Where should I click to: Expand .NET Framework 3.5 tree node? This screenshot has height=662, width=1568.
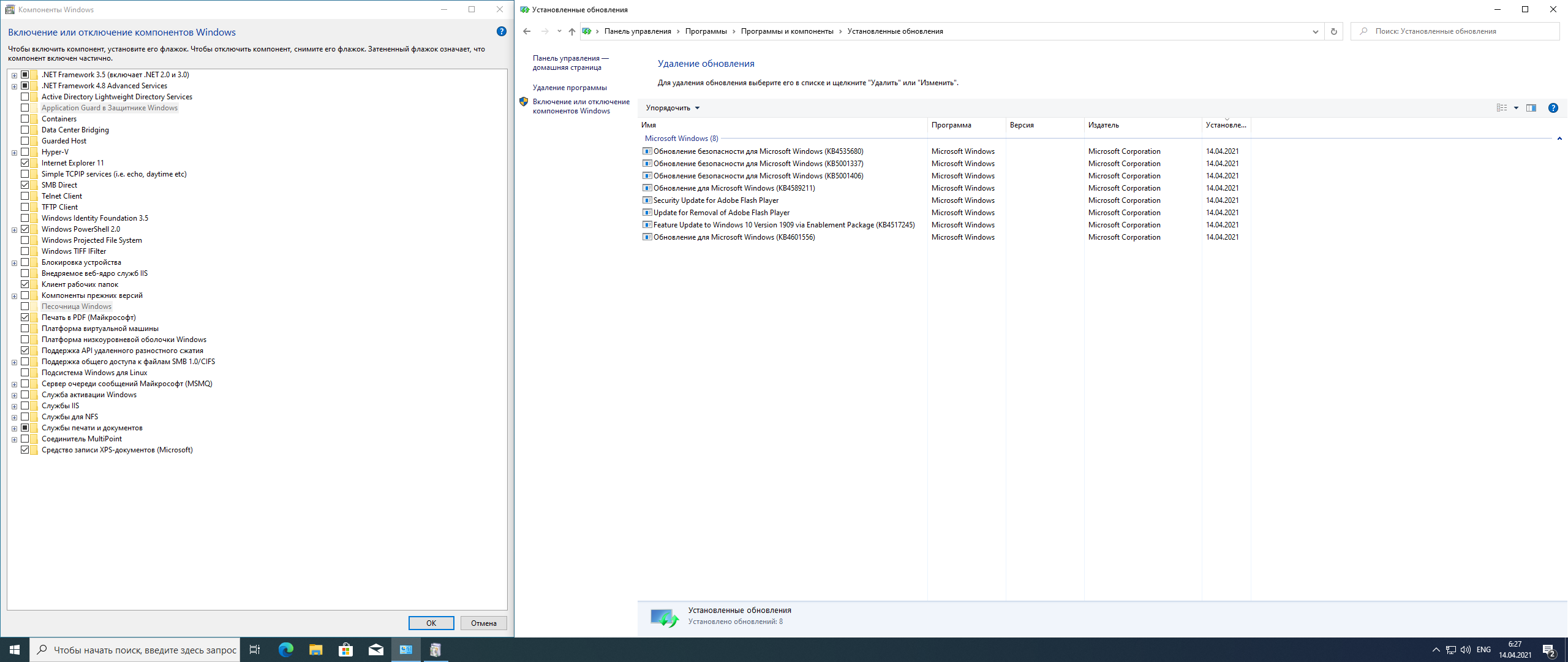(x=14, y=75)
